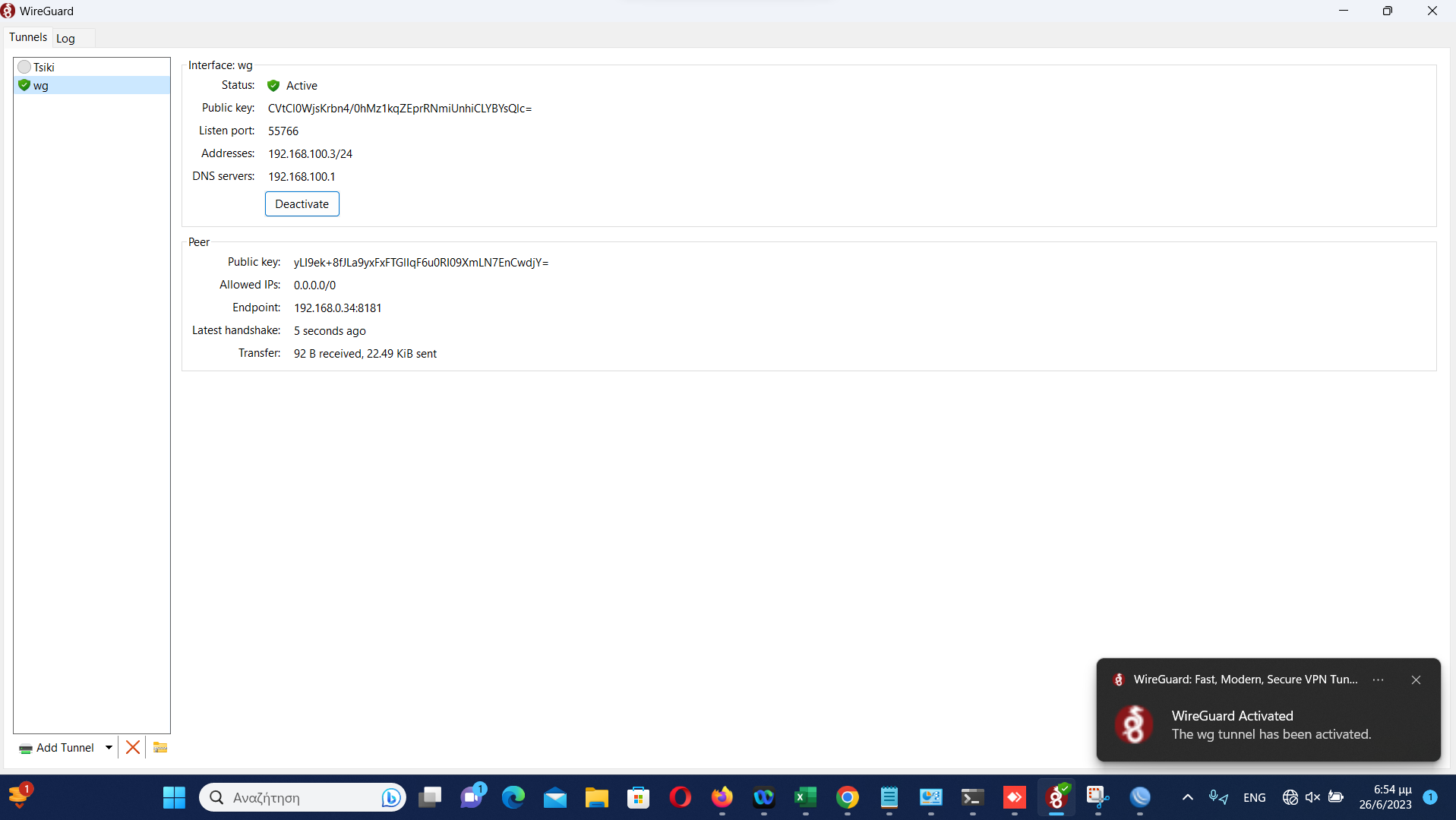Remove the selected wg tunnel
Screen dimensions: 1456x820
click(x=133, y=747)
